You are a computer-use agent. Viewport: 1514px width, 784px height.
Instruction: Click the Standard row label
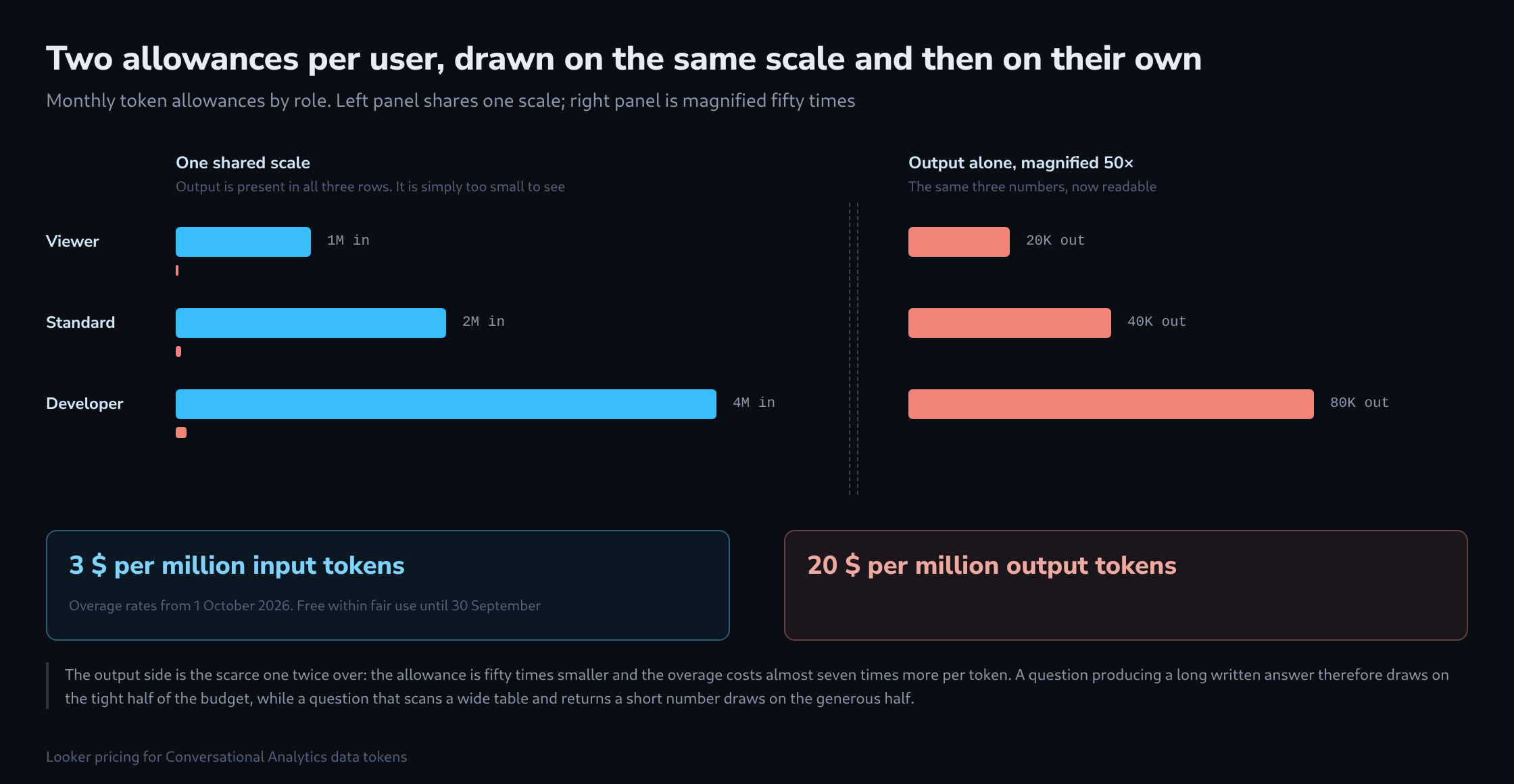tap(80, 322)
